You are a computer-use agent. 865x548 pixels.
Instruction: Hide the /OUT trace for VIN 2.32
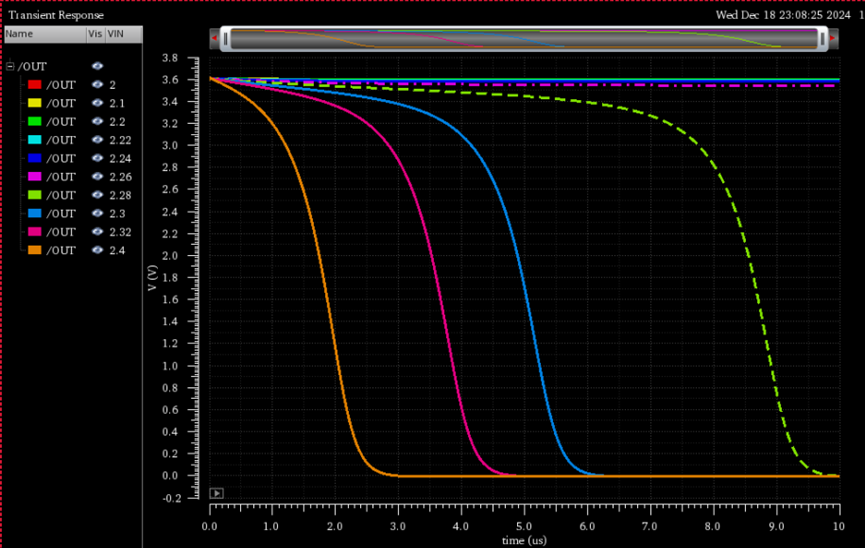point(97,232)
